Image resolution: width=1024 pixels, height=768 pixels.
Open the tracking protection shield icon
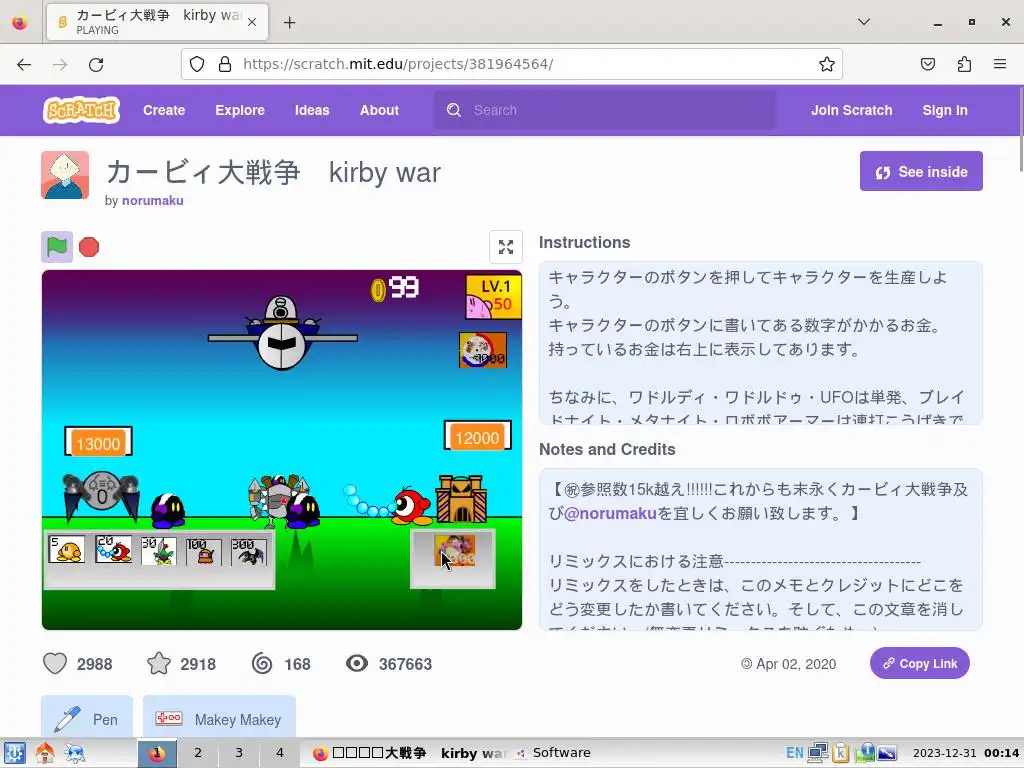[x=197, y=64]
